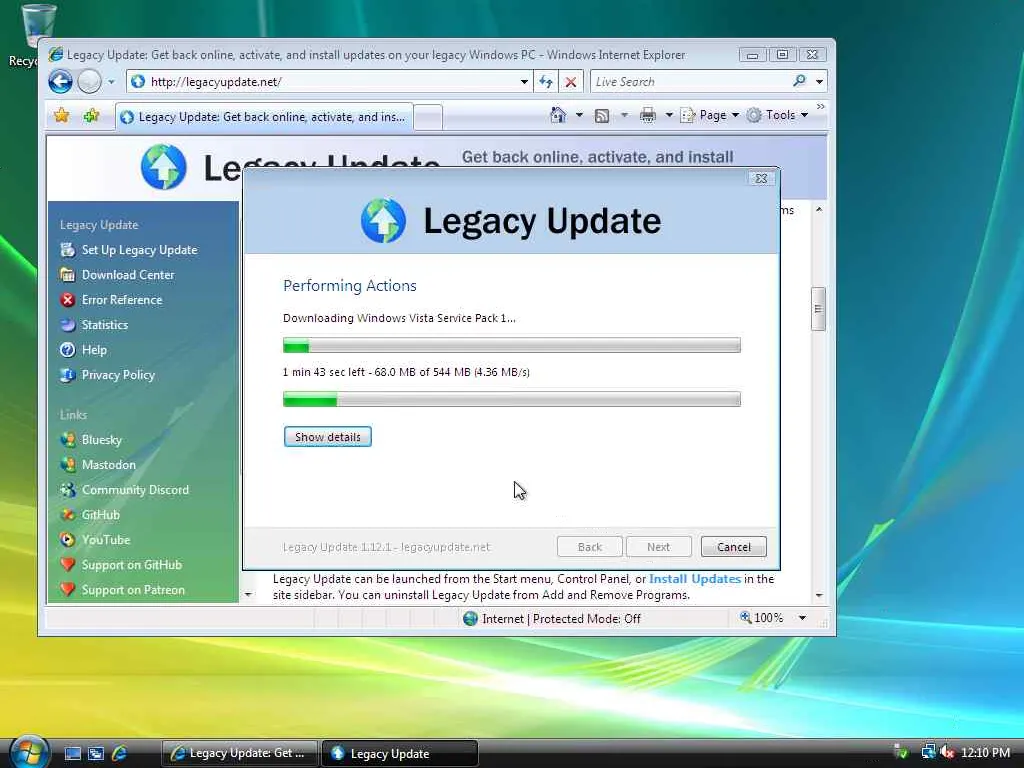Click the muted volume tray icon
This screenshot has height=768, width=1024.
pyautogui.click(x=947, y=752)
